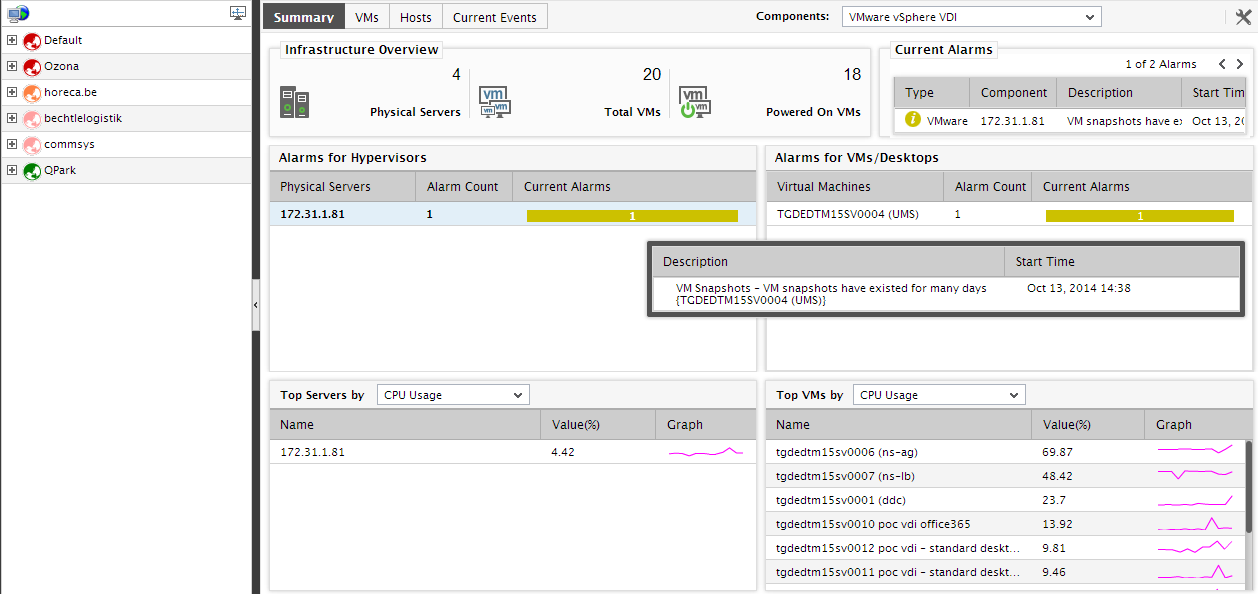
Task: Open the tools settings icon beside Components
Action: [1243, 16]
